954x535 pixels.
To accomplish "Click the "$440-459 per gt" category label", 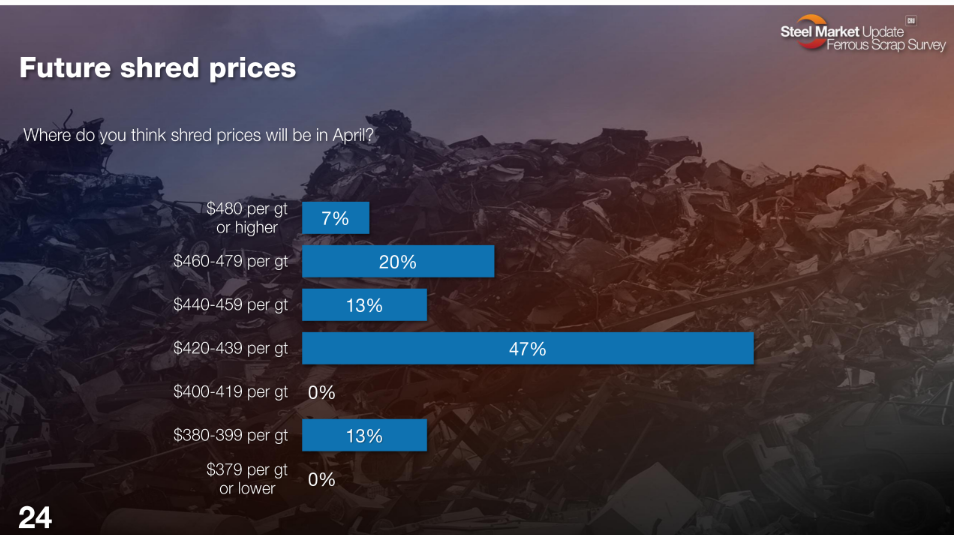I will (x=230, y=305).
